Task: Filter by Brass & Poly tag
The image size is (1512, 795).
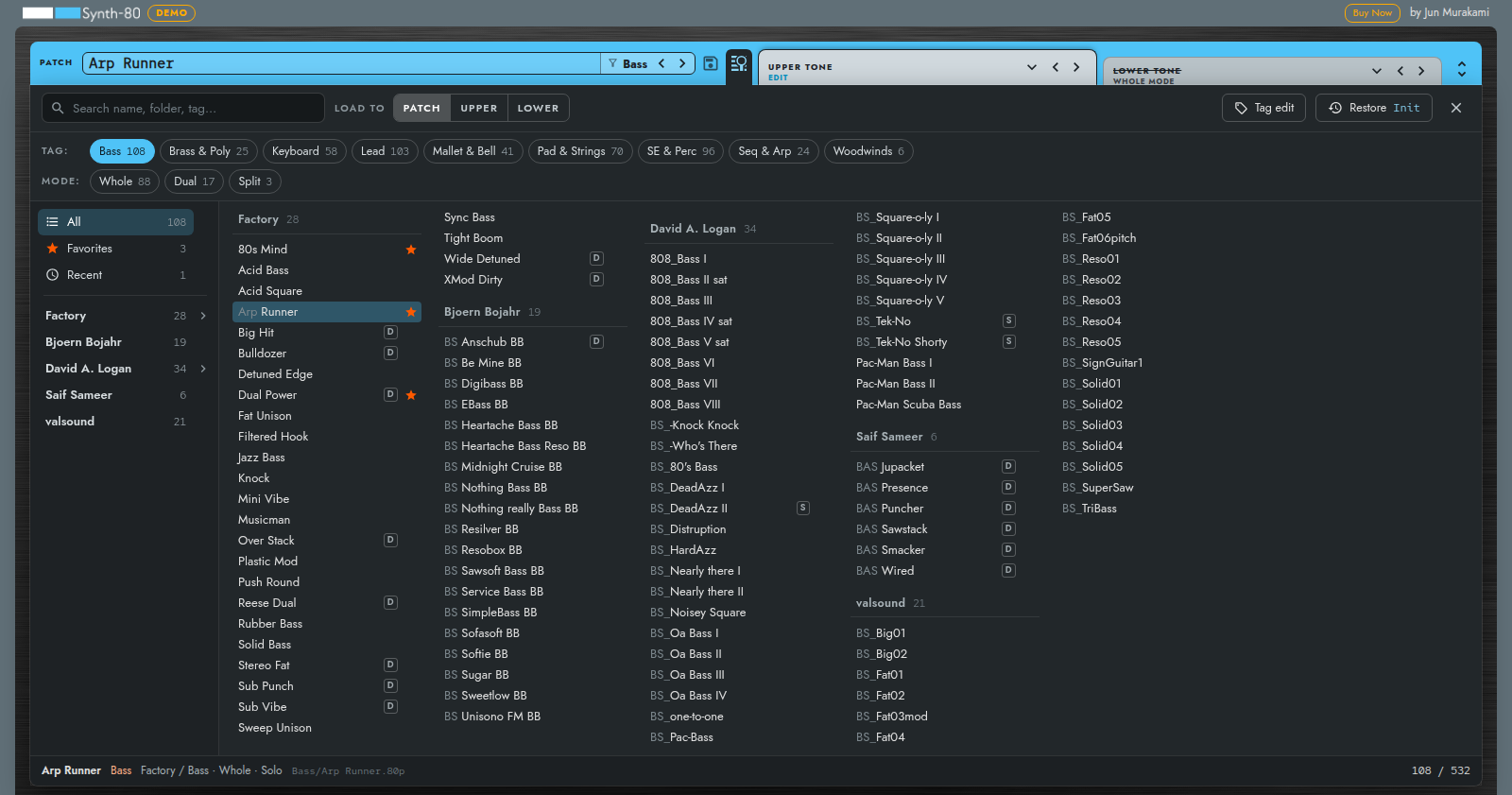Action: coord(209,151)
